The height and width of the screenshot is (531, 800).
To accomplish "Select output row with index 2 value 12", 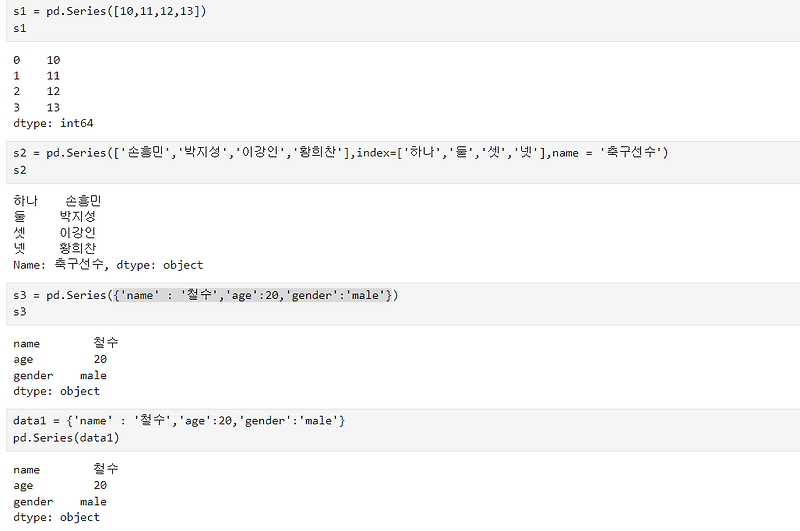I will coord(37,92).
